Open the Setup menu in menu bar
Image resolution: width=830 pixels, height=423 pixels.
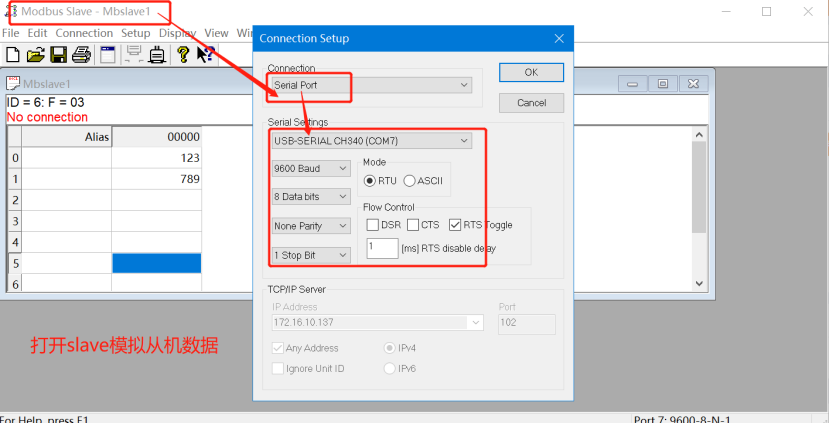coord(135,33)
